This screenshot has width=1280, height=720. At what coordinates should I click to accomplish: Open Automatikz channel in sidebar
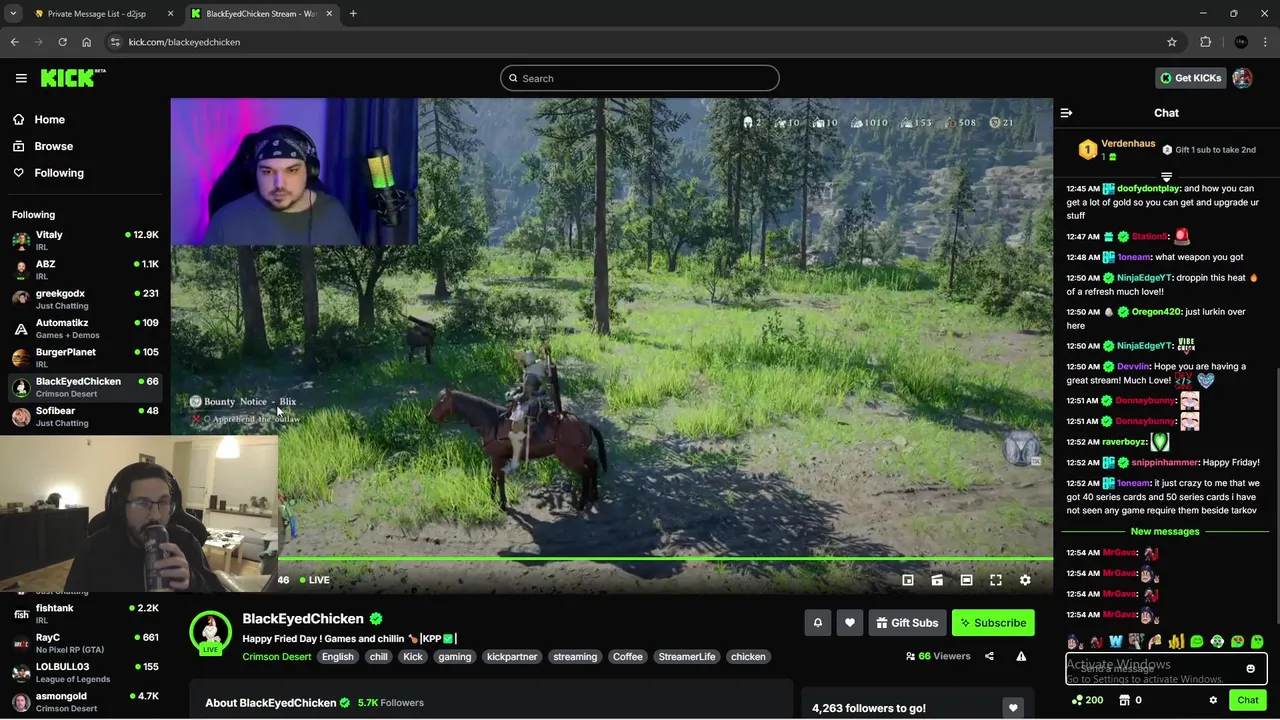pyautogui.click(x=85, y=328)
